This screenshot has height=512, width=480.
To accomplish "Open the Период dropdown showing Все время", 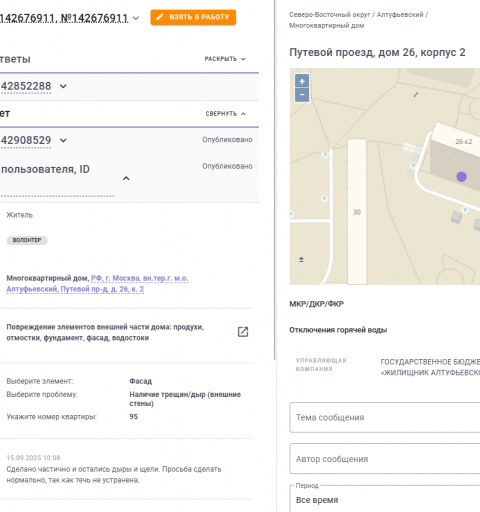I will coord(385,499).
